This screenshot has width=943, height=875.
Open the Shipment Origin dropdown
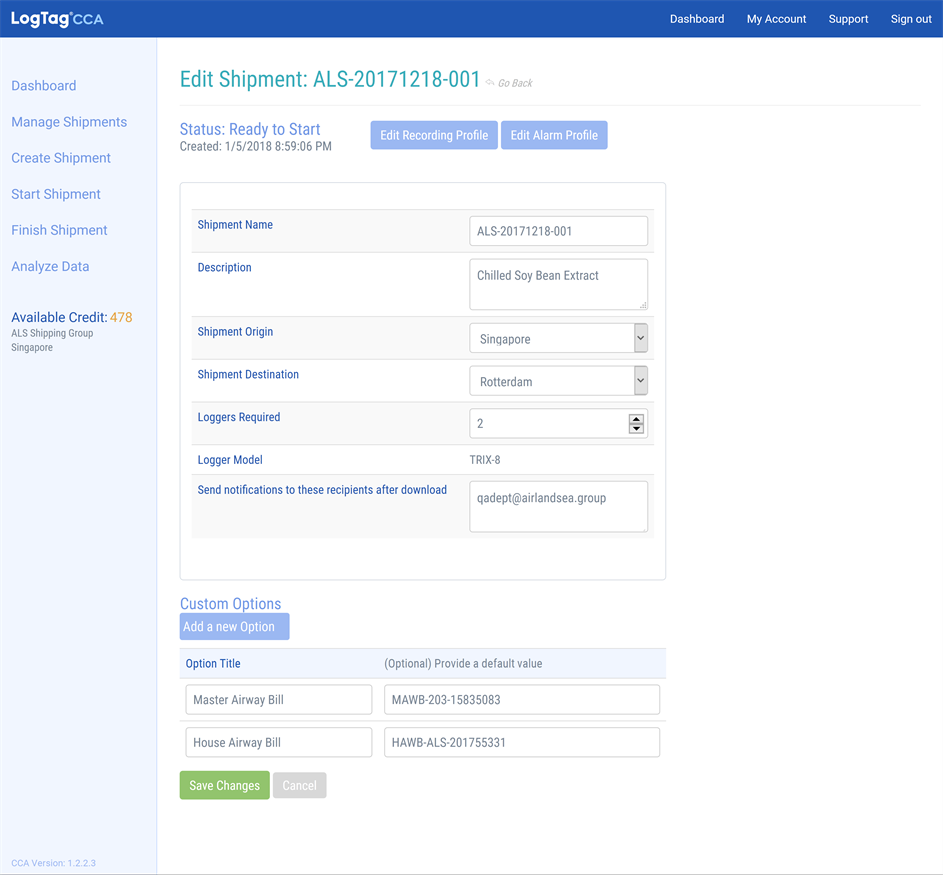coord(558,339)
